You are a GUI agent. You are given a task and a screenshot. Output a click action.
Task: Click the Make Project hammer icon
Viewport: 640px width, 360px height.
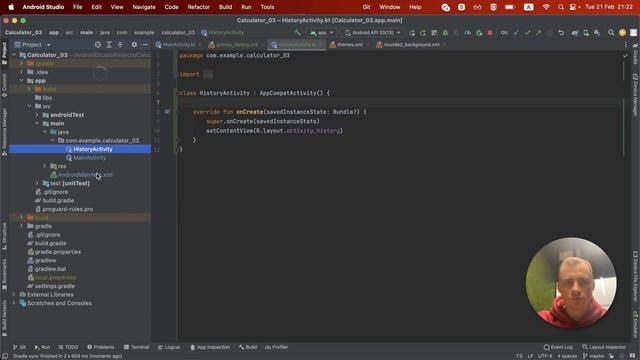(x=298, y=33)
